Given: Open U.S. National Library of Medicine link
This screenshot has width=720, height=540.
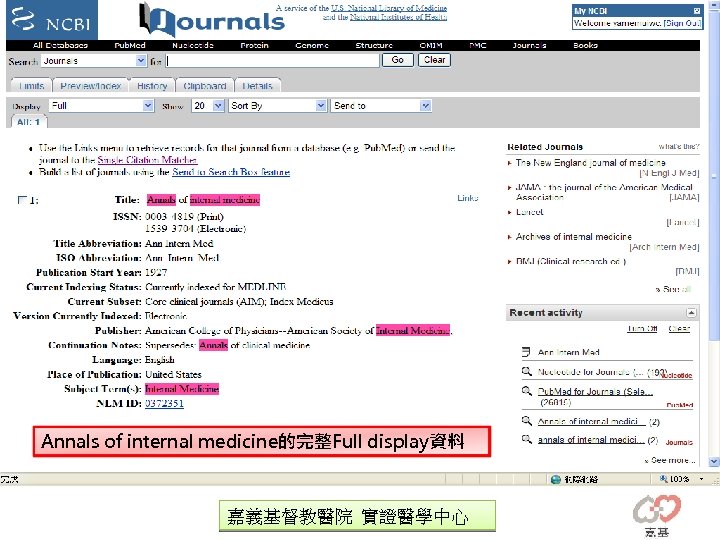Looking at the screenshot, I should pos(388,8).
